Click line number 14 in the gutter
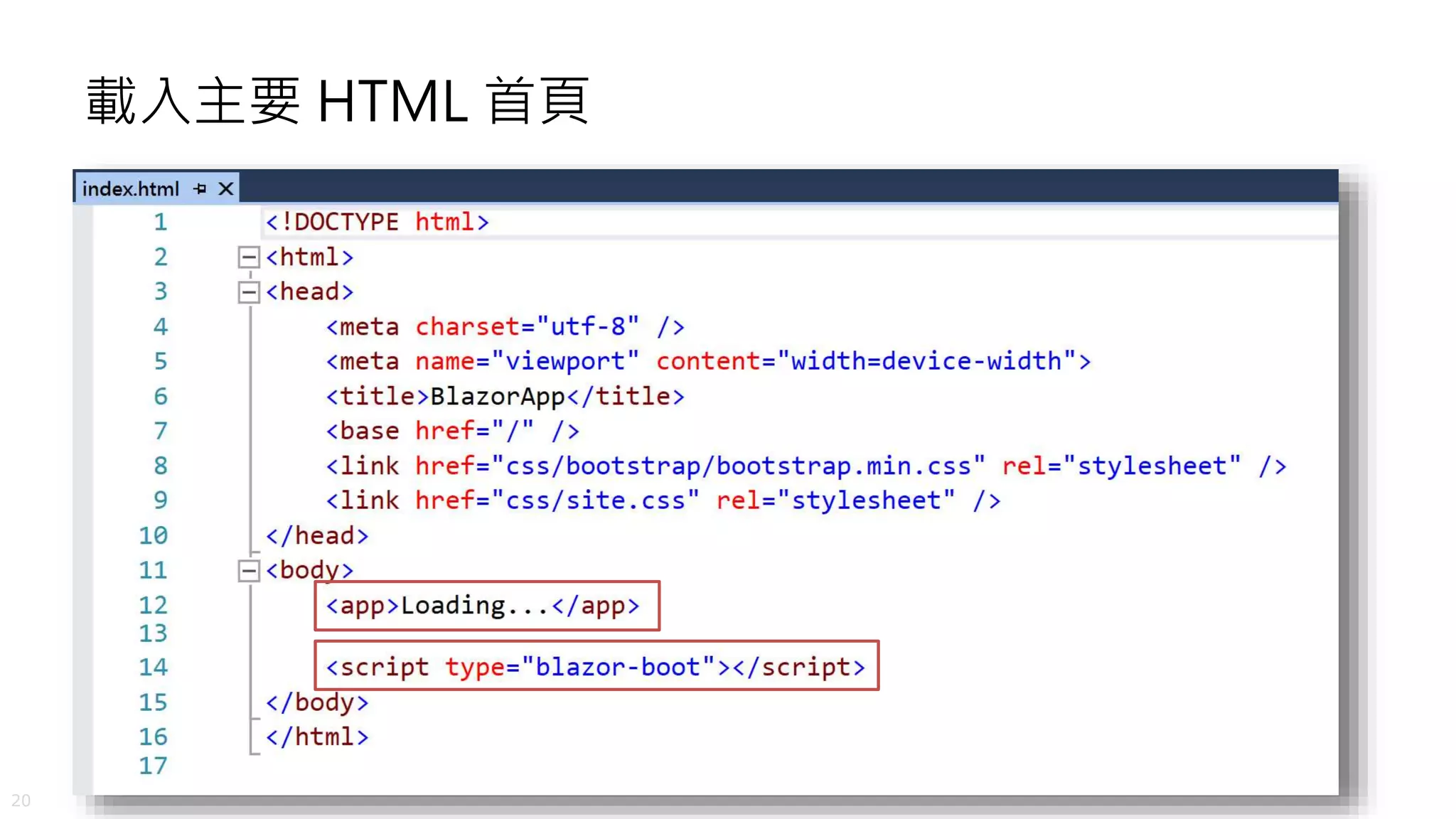This screenshot has width=1456, height=819. (153, 667)
